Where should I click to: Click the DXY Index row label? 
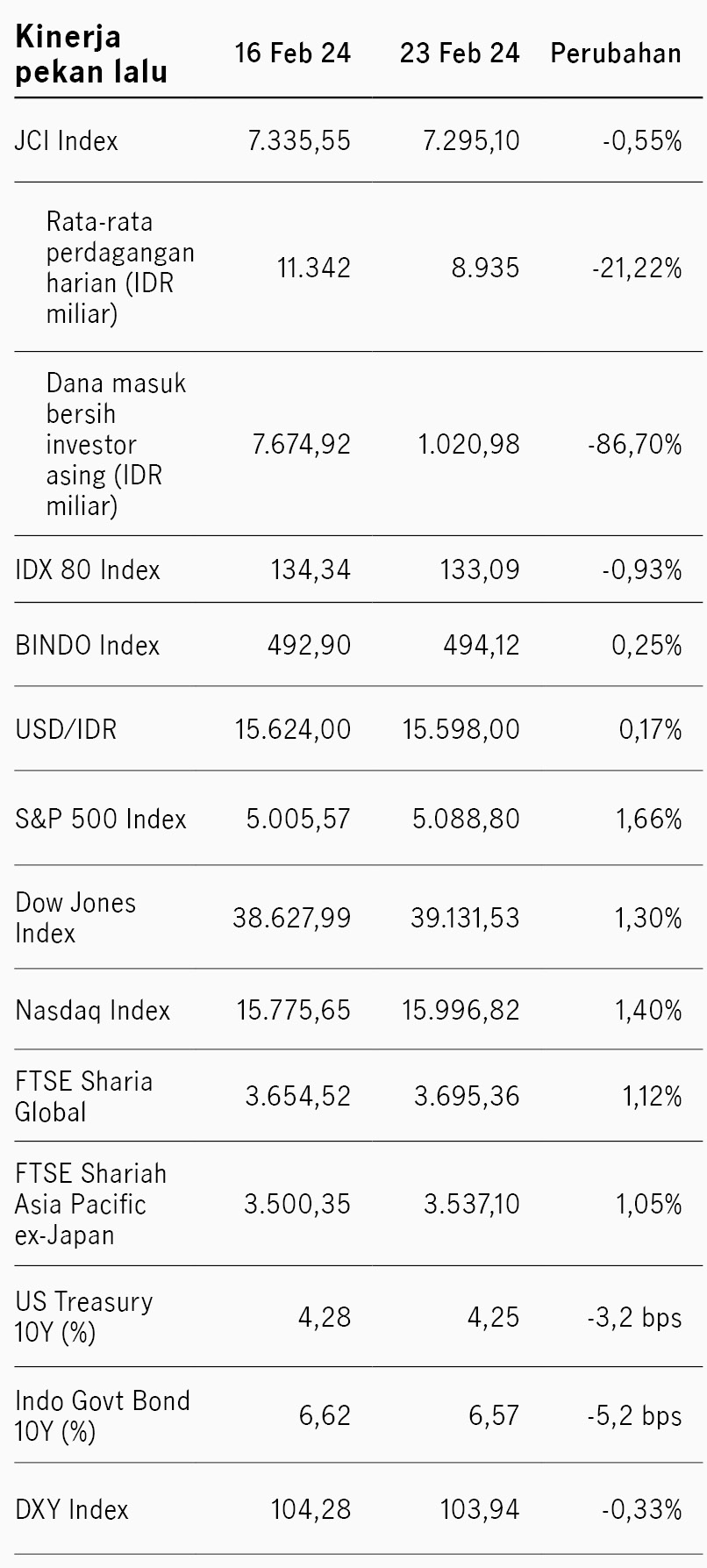tap(72, 1509)
